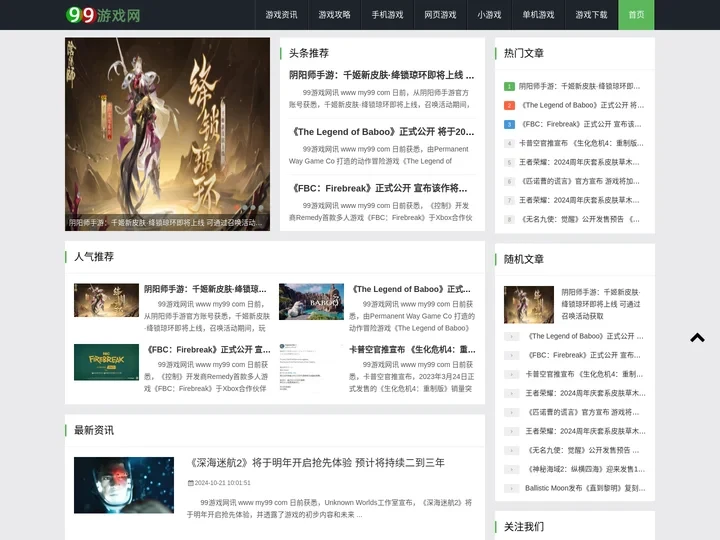720x540 pixels.
Task: Go to 游戏下载 page
Action: 591,15
